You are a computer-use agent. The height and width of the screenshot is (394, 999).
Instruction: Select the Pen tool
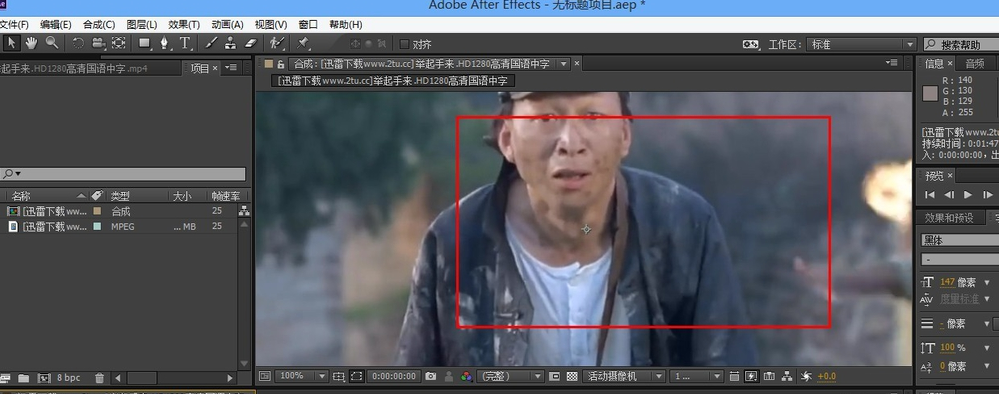(x=164, y=43)
